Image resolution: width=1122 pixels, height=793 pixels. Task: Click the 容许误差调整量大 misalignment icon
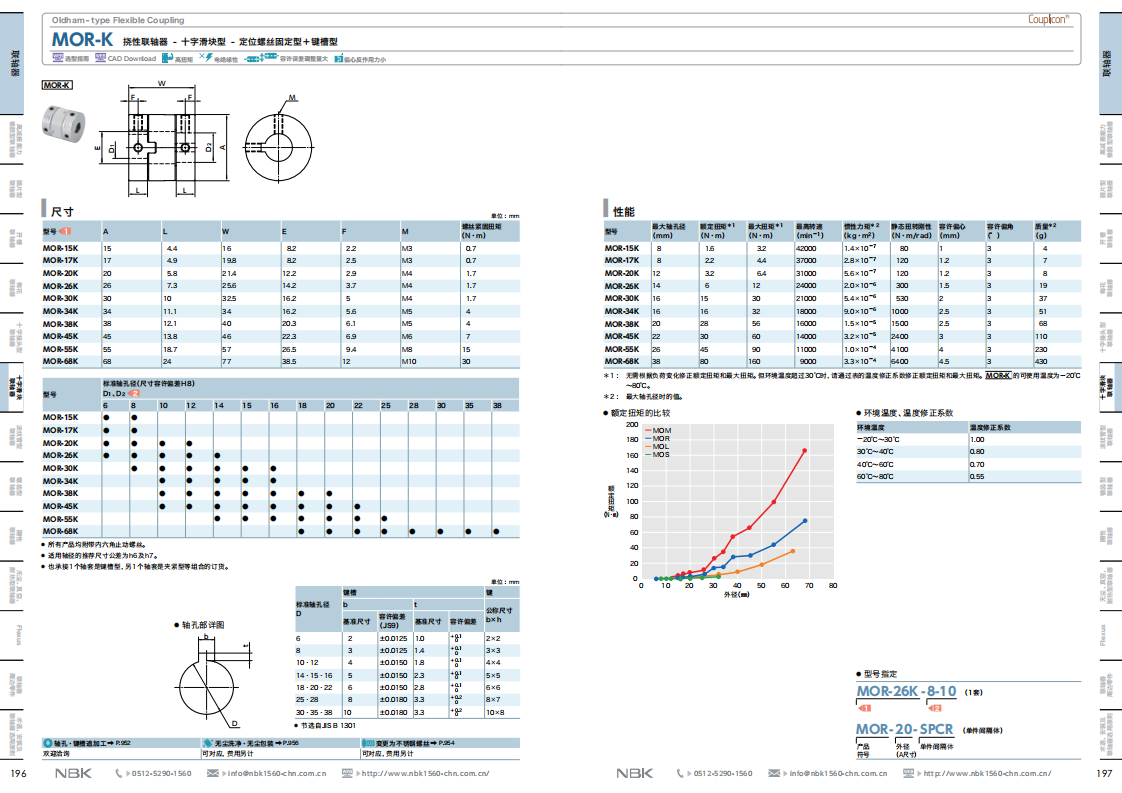261,58
